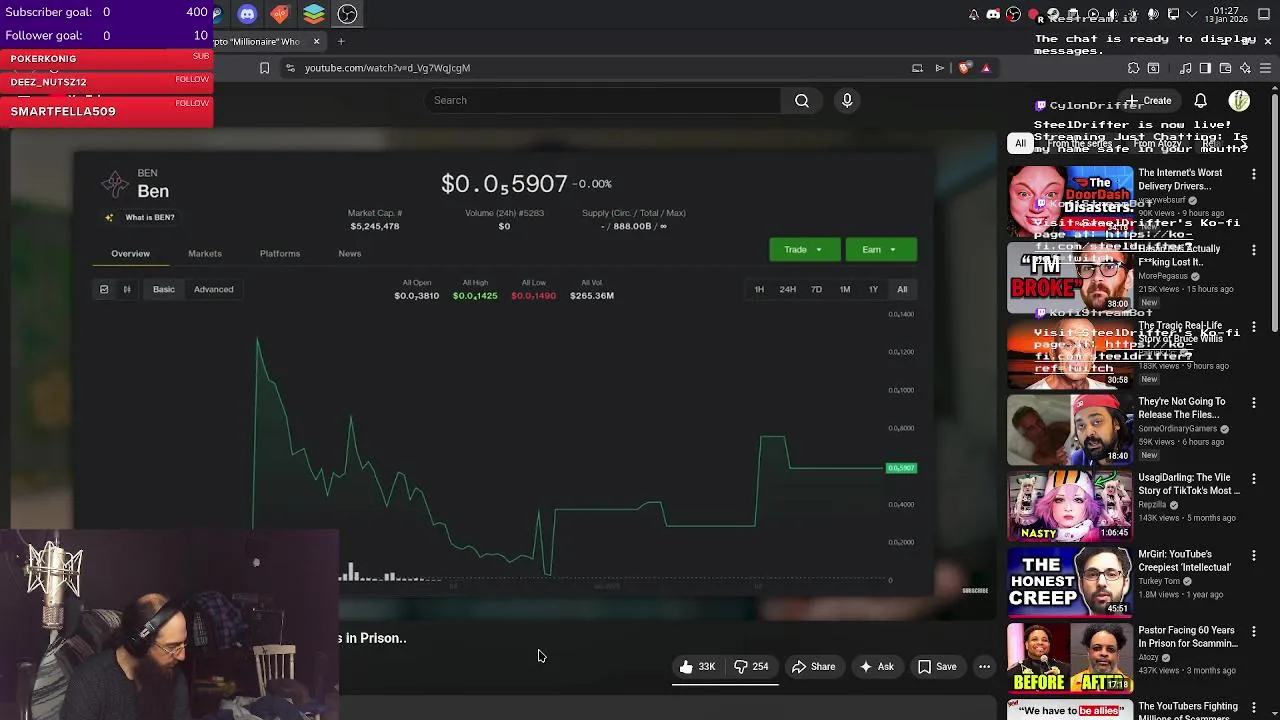Click the Ask button

(x=876, y=667)
